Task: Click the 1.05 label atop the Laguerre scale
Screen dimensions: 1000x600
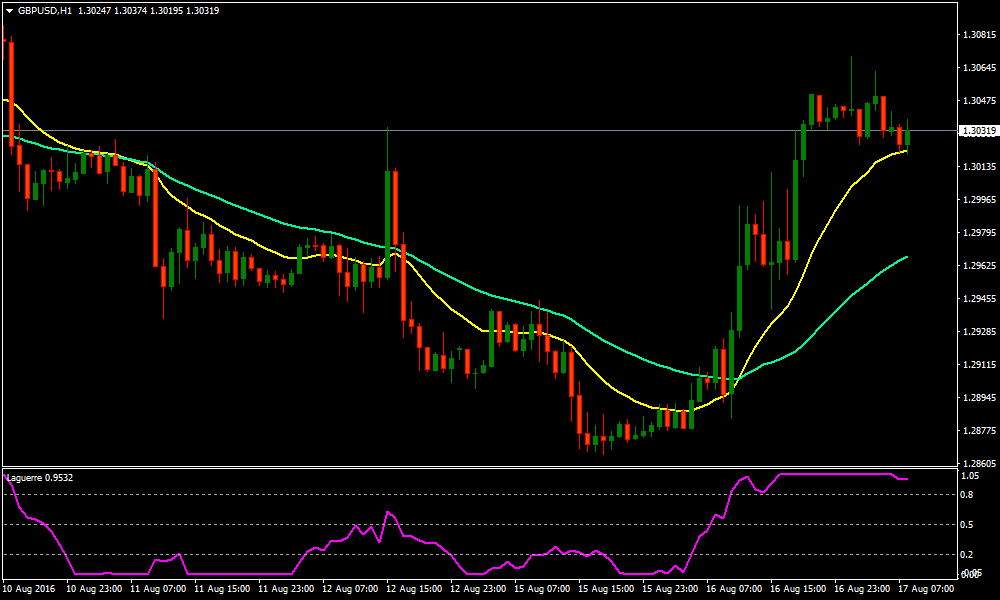Action: 969,476
